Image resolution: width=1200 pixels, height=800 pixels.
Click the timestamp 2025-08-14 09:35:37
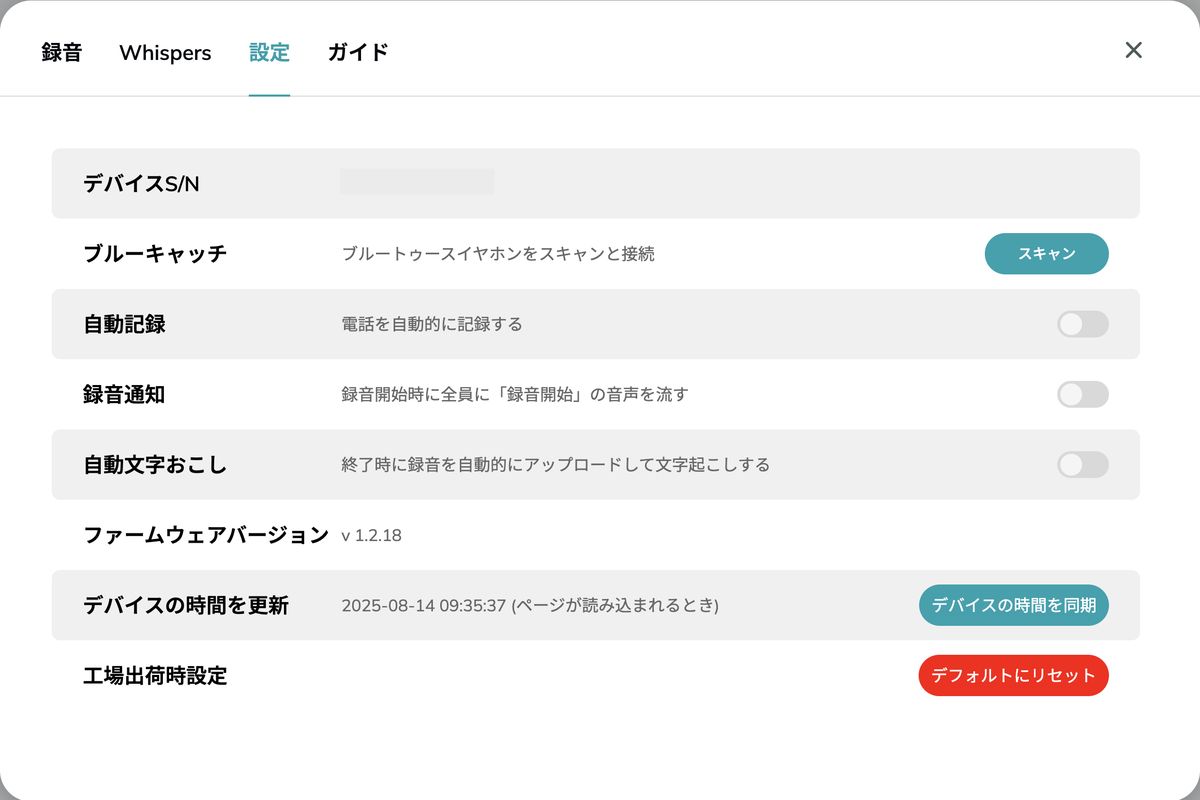[x=424, y=605]
